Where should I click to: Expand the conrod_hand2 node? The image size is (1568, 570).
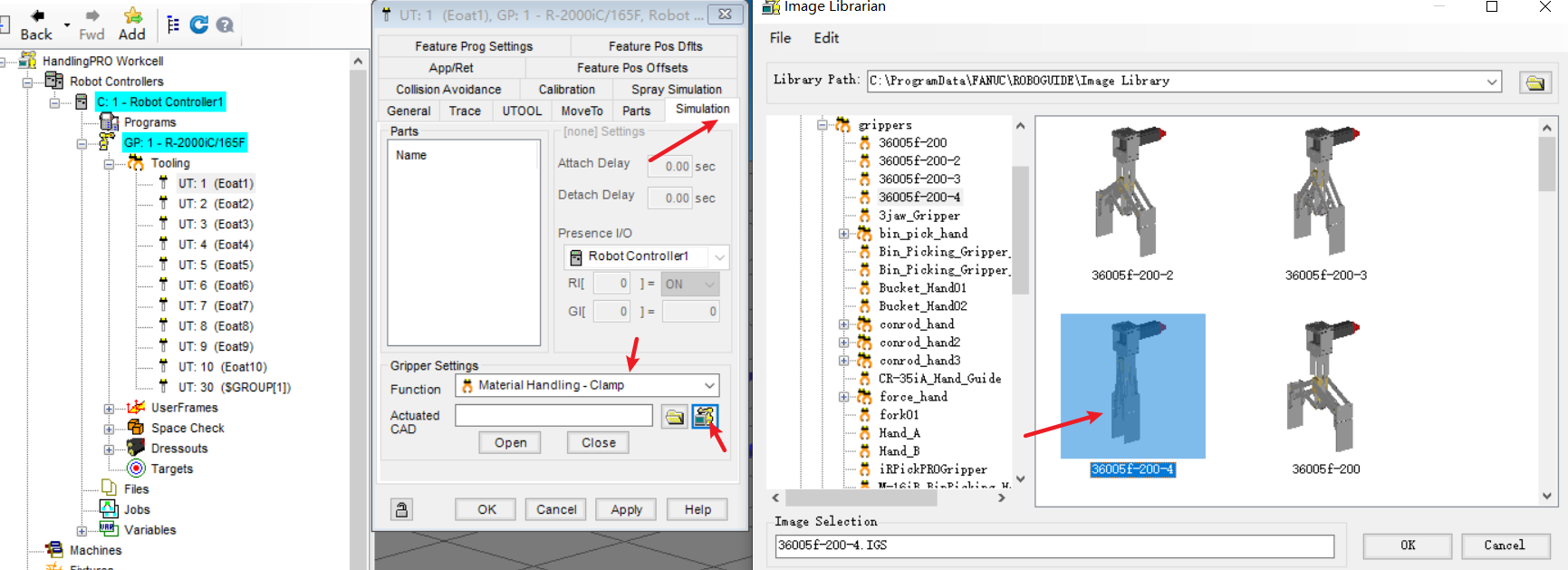844,343
